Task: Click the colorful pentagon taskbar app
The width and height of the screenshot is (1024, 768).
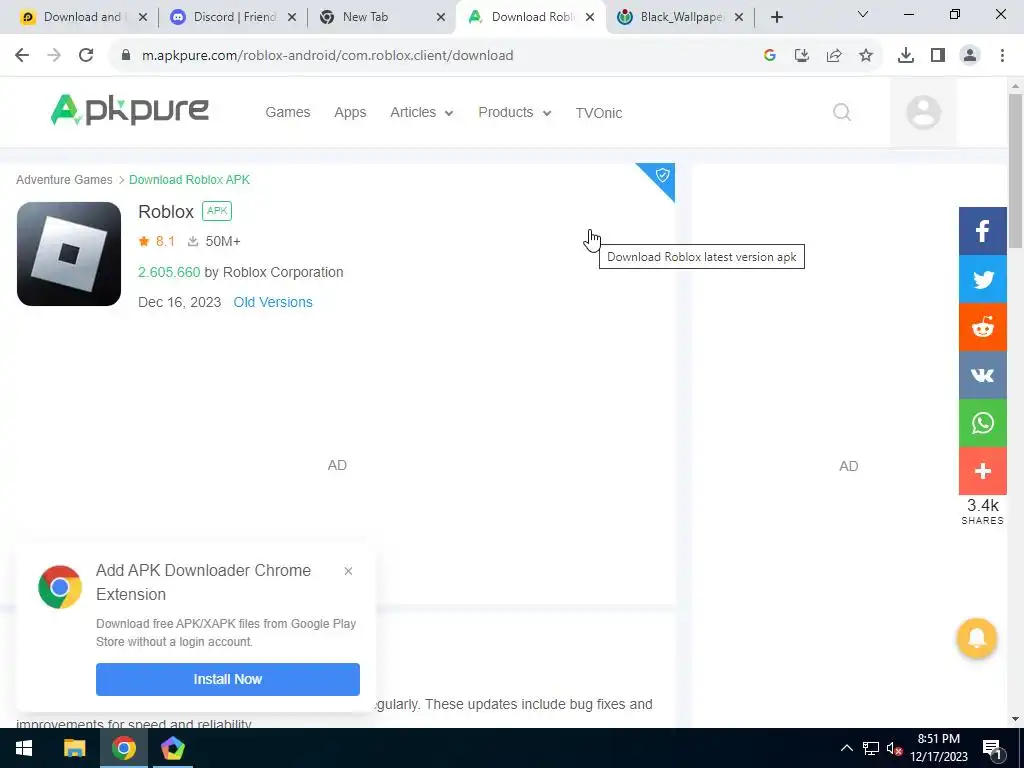Action: pos(172,748)
